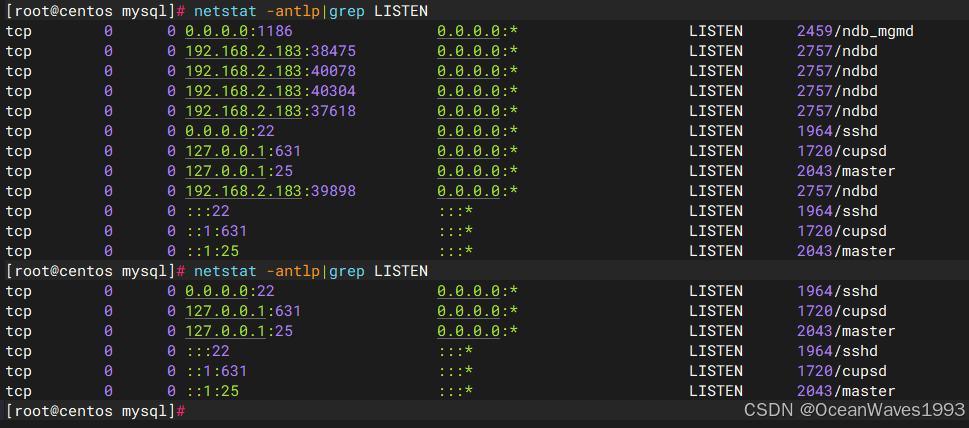Select 2757/ndbd in the port 39898 row

tap(837, 191)
